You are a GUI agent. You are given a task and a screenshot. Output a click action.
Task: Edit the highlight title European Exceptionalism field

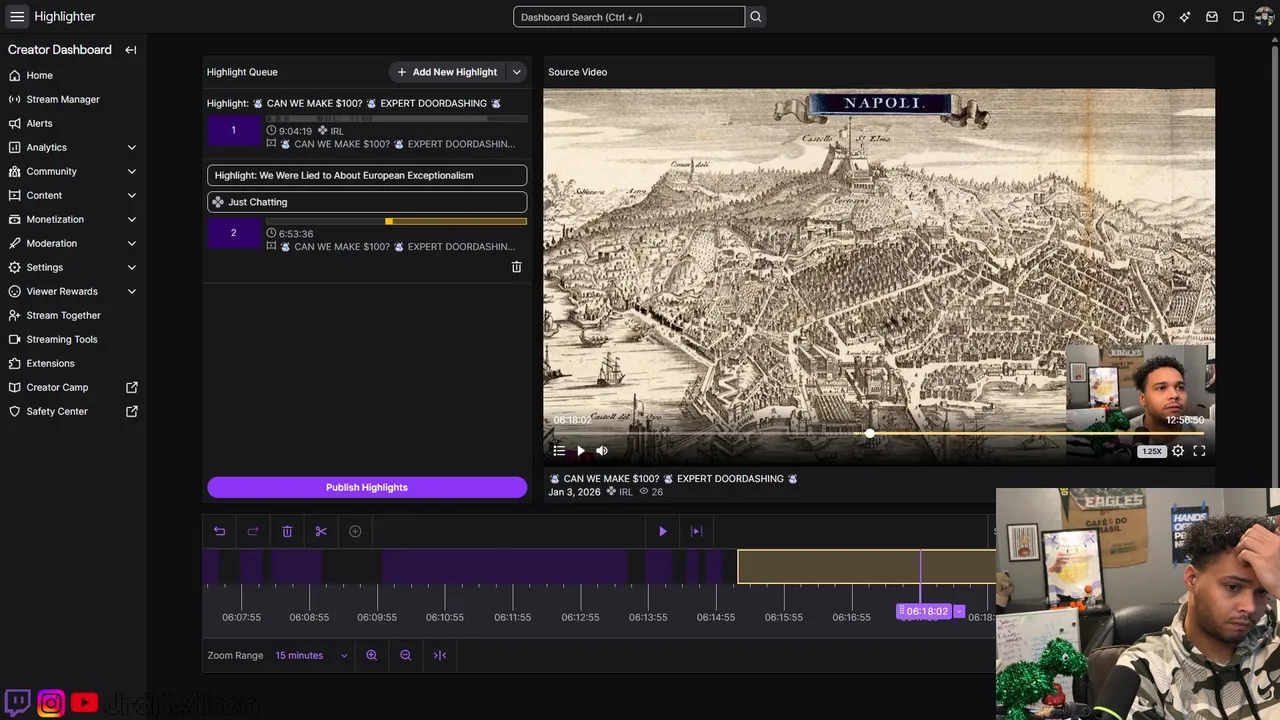point(367,175)
